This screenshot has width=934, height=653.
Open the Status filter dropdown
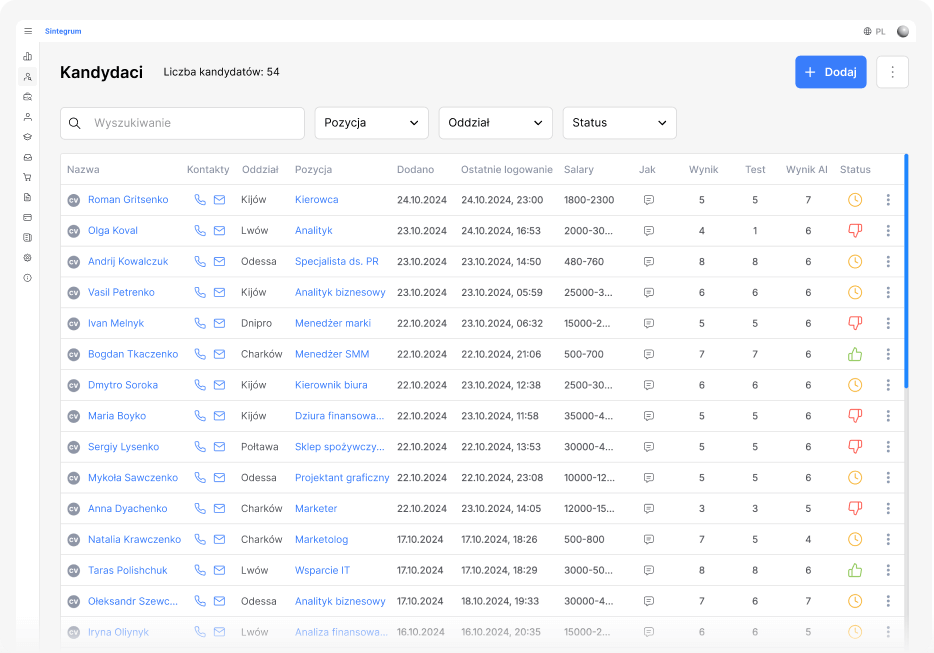point(619,123)
